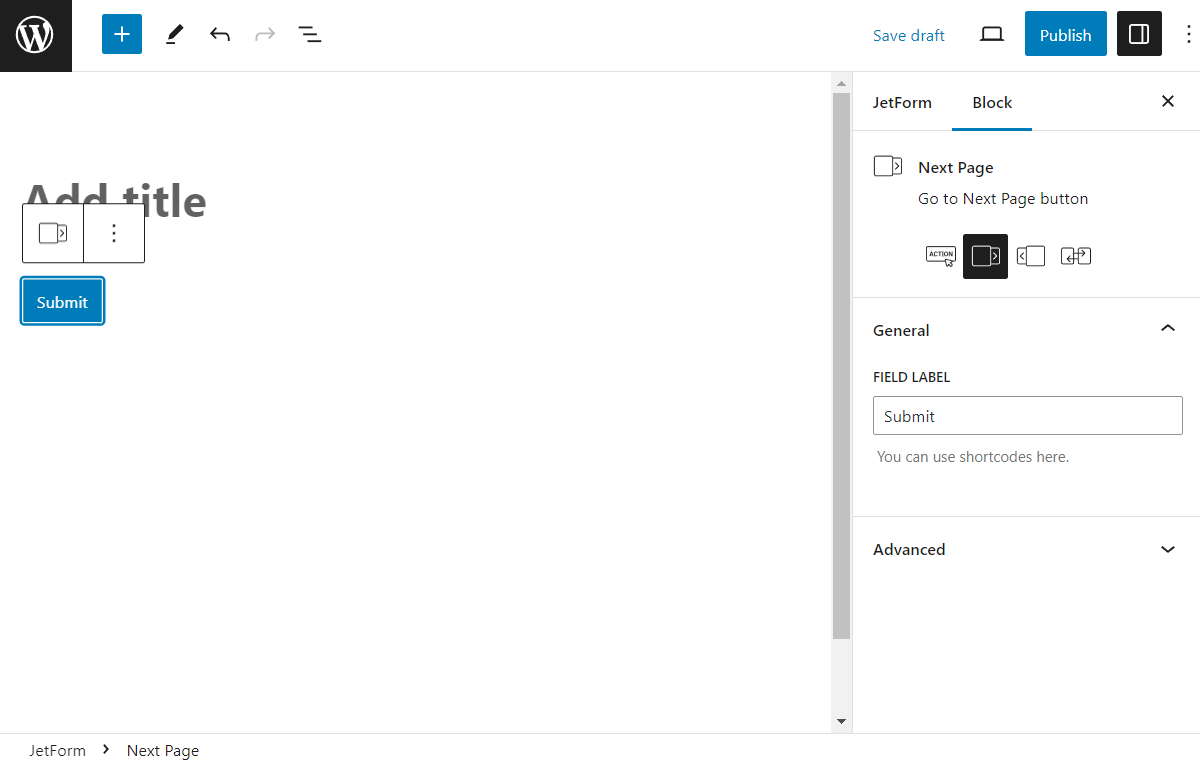
Task: Switch to the JetForm tab
Action: pos(902,102)
